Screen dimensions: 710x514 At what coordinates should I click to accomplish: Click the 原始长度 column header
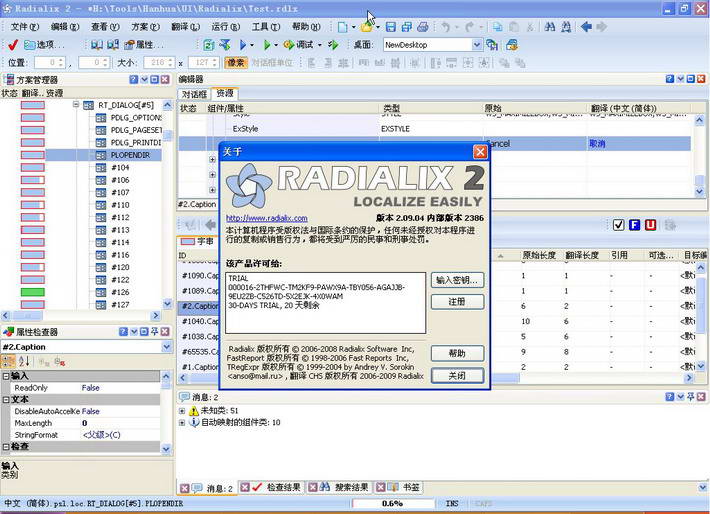pyautogui.click(x=539, y=255)
